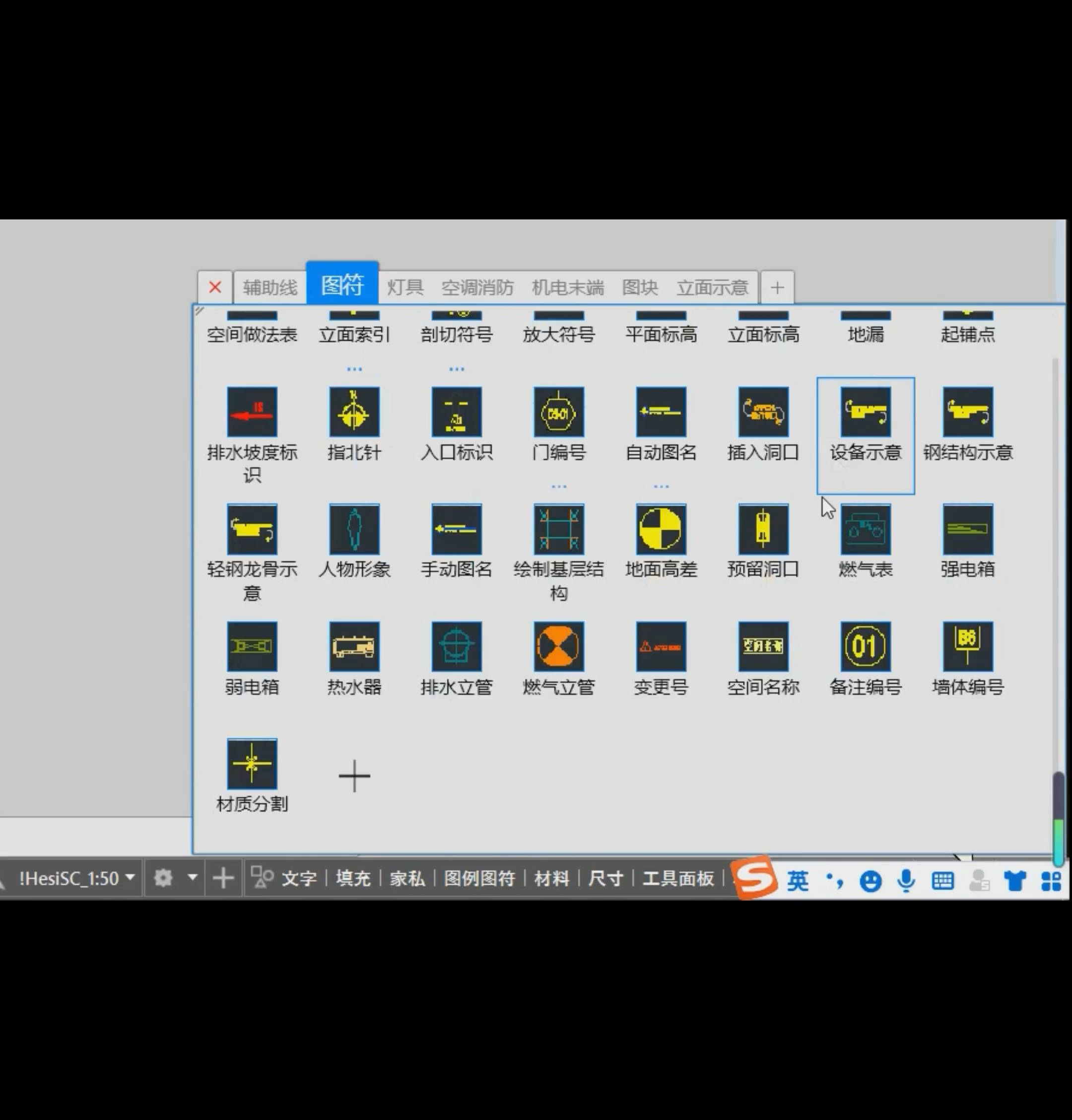This screenshot has width=1072, height=1120.
Task: Insert the 排水坡度标识 drainage slope icon
Action: point(252,412)
